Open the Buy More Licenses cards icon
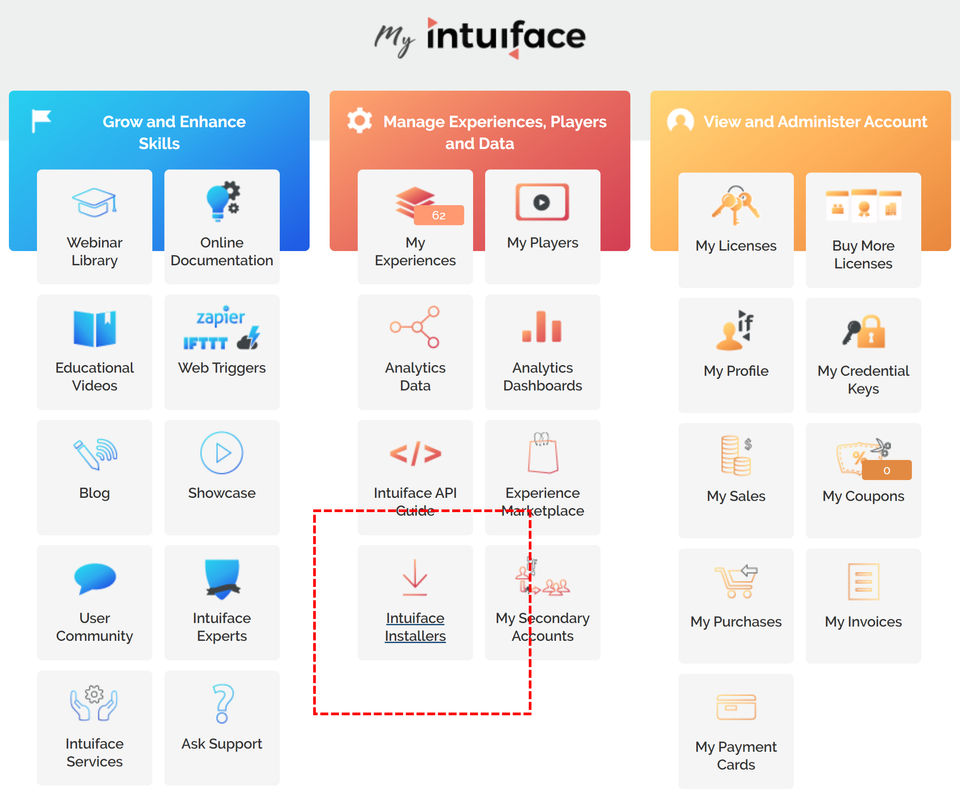The width and height of the screenshot is (960, 801). tap(864, 205)
